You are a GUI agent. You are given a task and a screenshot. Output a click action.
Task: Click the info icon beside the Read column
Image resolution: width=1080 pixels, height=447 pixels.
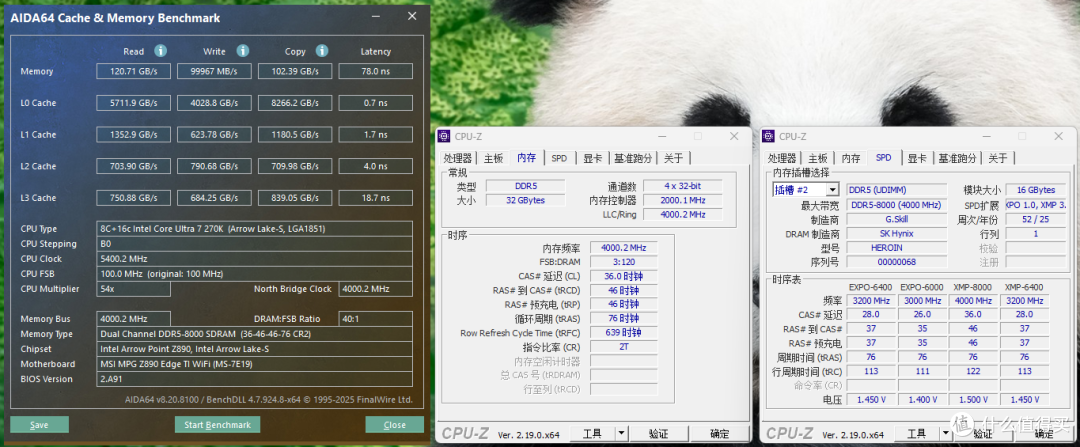pyautogui.click(x=160, y=51)
